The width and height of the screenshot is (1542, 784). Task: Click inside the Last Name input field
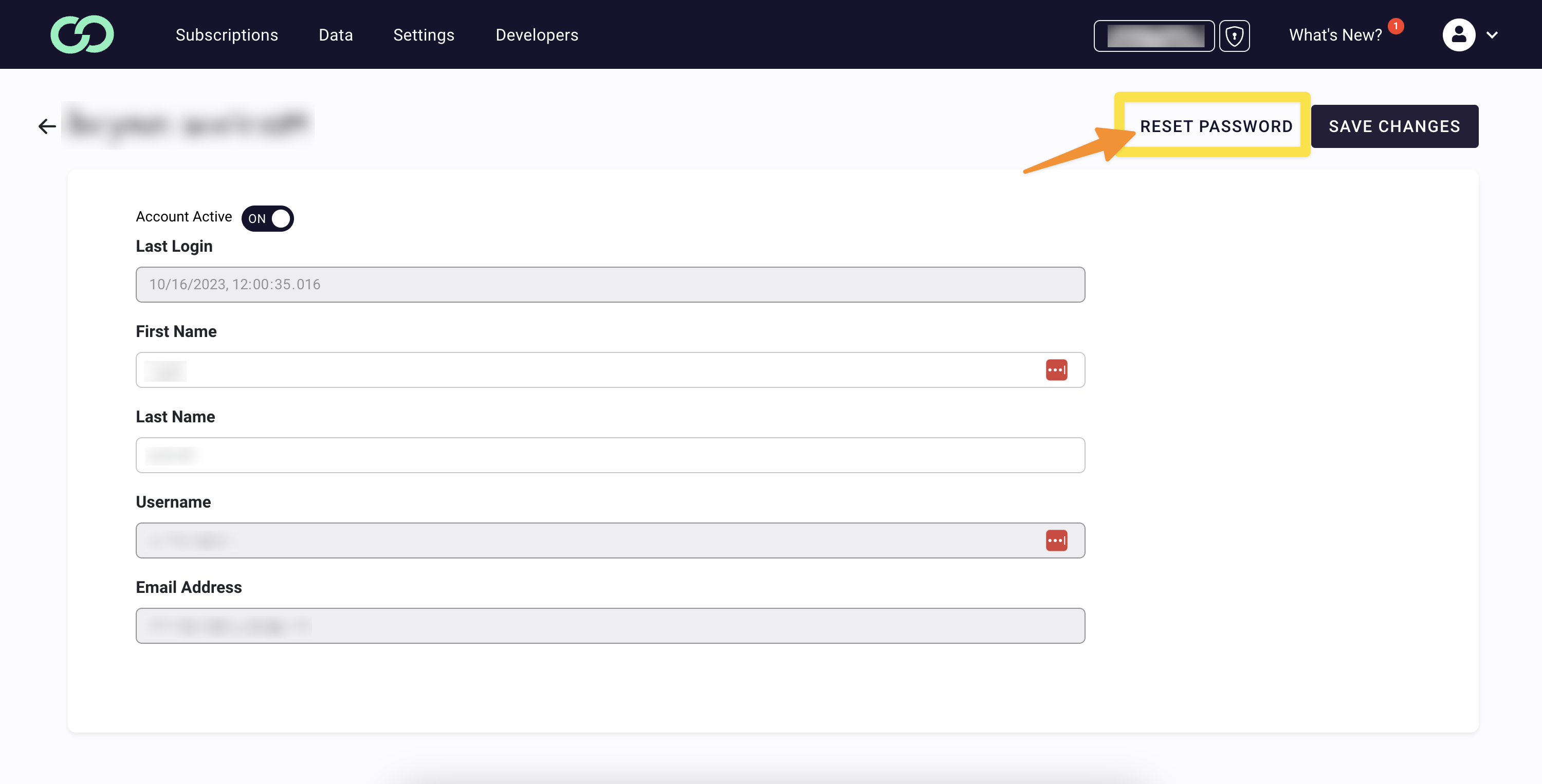610,455
